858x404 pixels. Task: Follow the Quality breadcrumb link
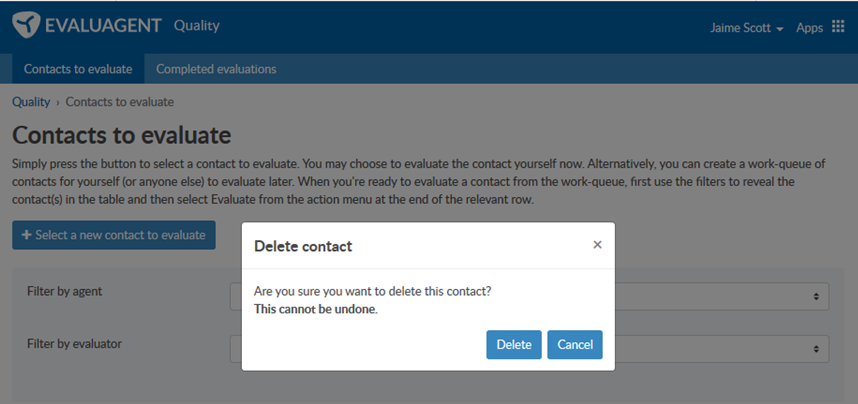point(31,102)
